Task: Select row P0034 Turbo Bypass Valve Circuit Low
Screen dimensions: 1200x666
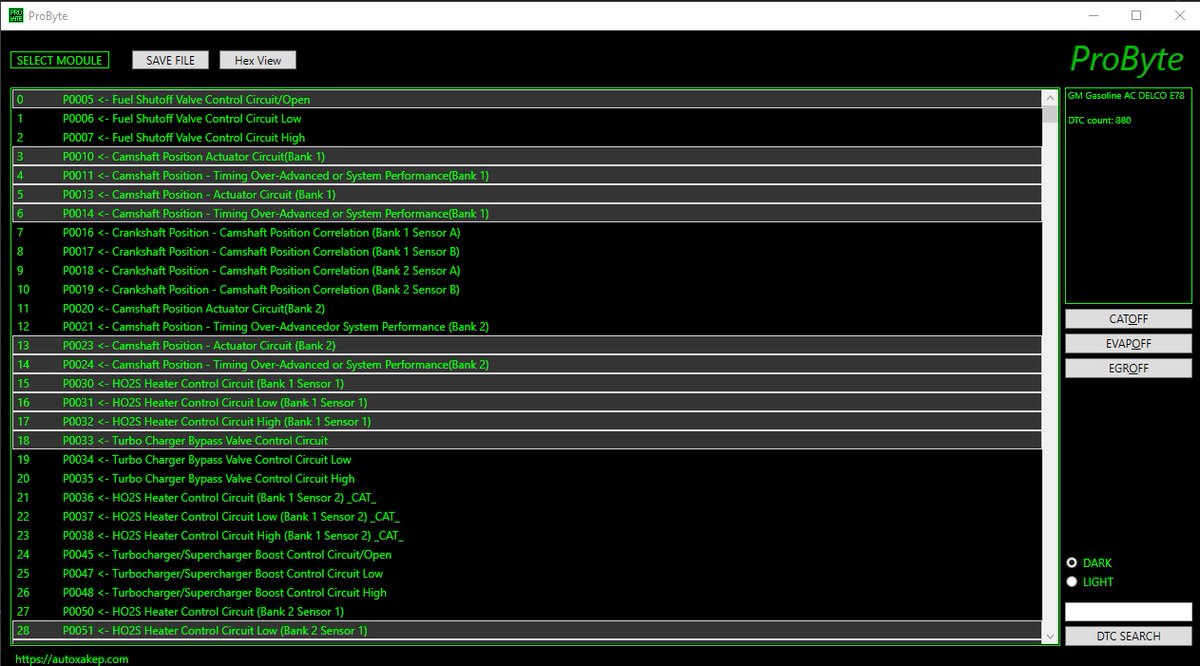Action: 527,460
